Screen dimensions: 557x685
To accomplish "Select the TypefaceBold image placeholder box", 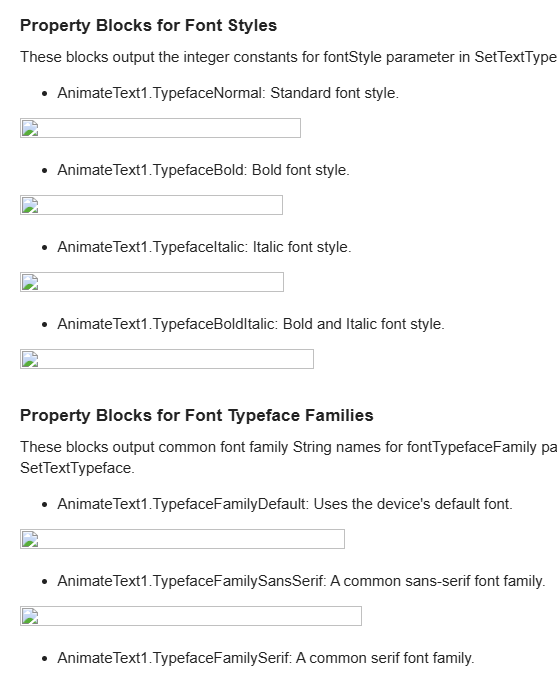I will (151, 205).
